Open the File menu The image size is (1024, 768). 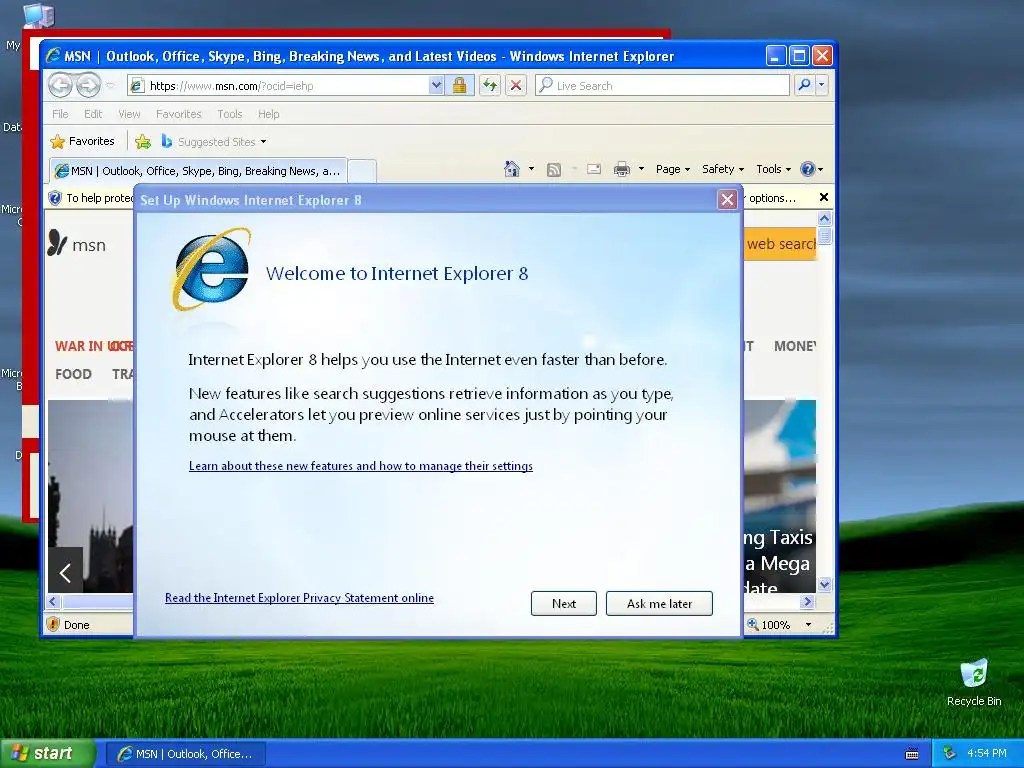60,114
